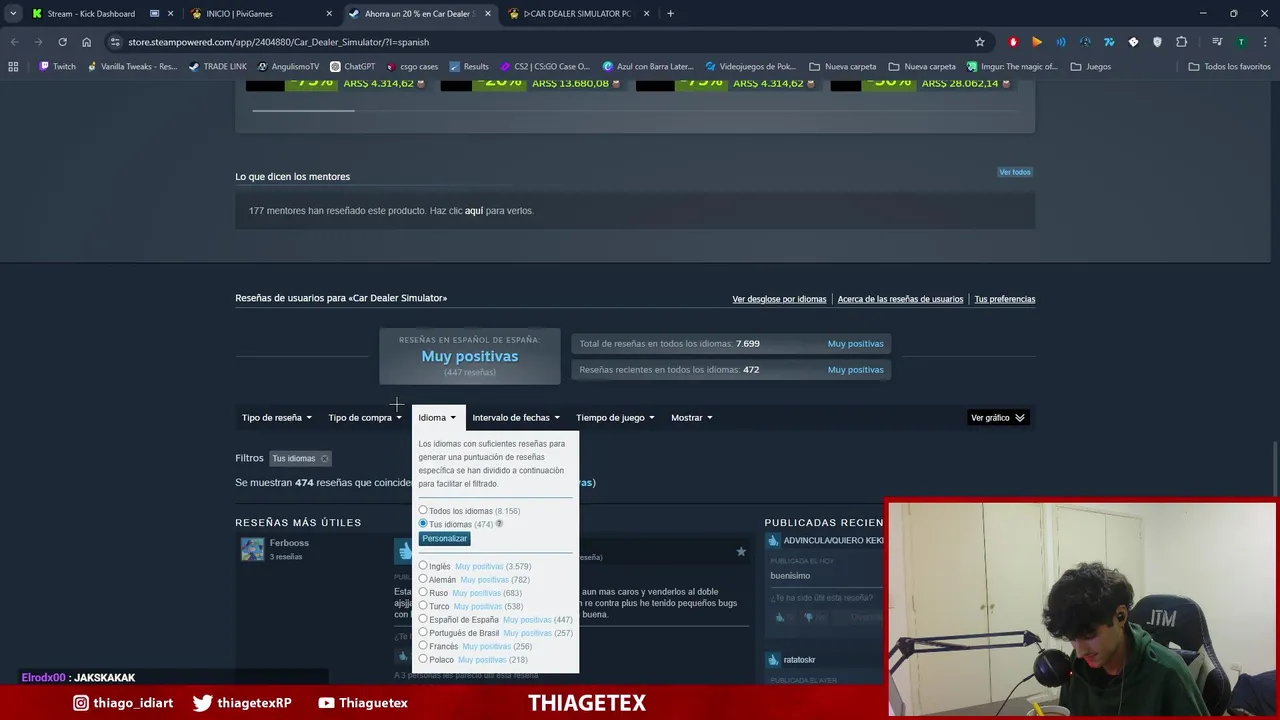Click 'Ver todos' for mentors
The height and width of the screenshot is (720, 1280).
tap(1015, 172)
